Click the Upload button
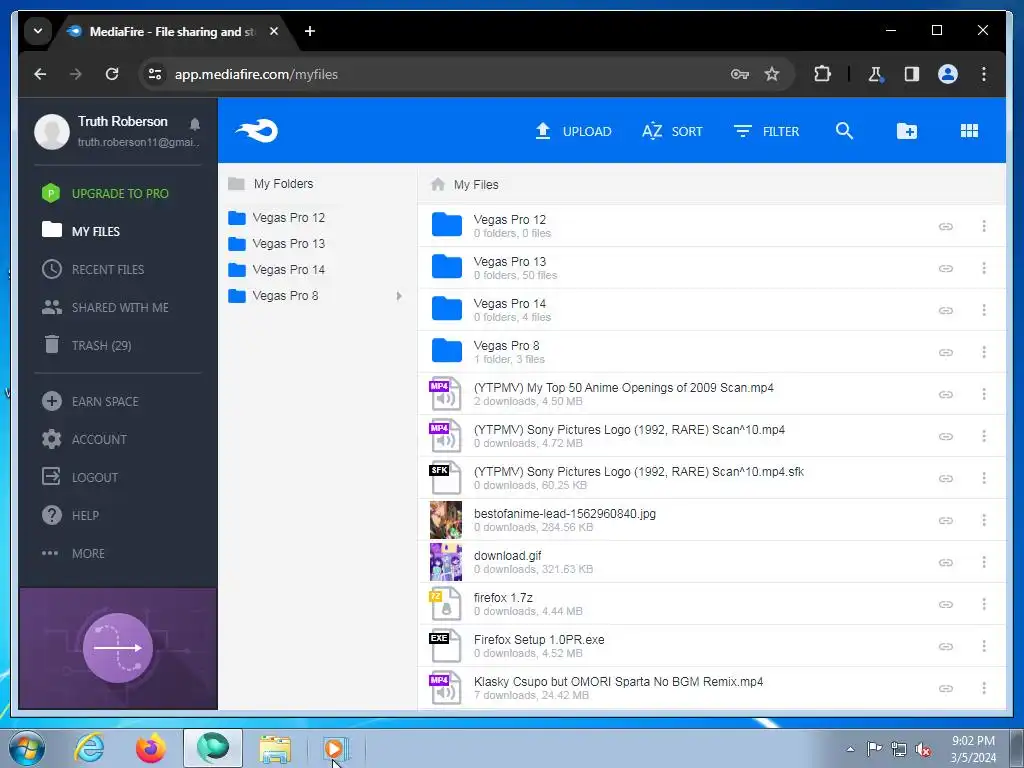 (573, 131)
